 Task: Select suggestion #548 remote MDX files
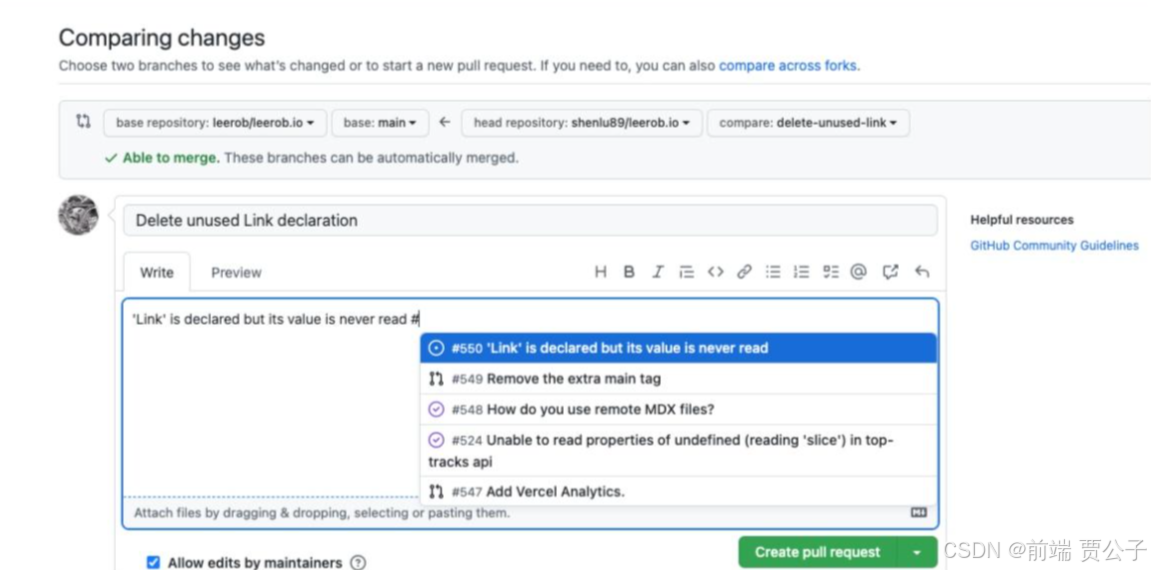(x=678, y=409)
